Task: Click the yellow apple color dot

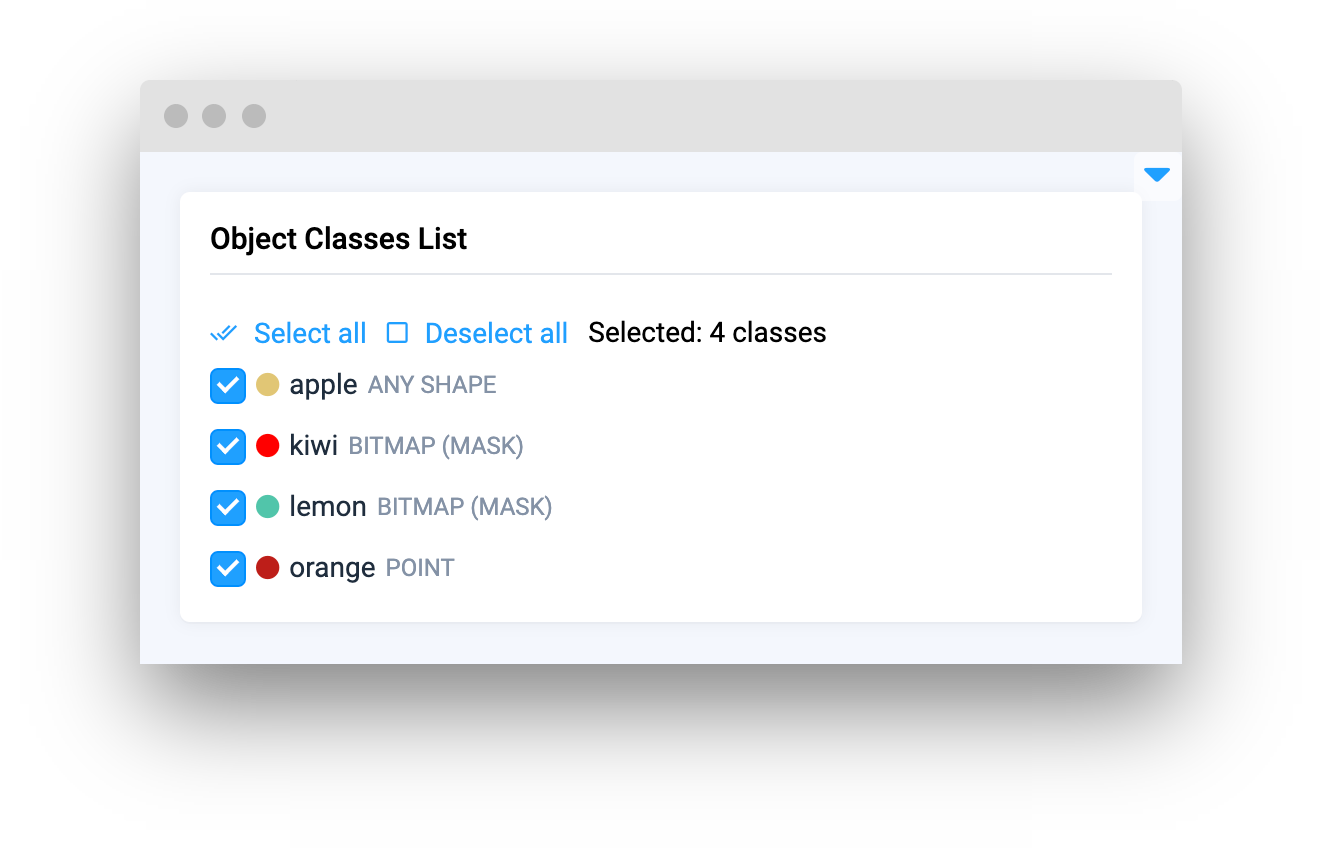Action: point(267,385)
